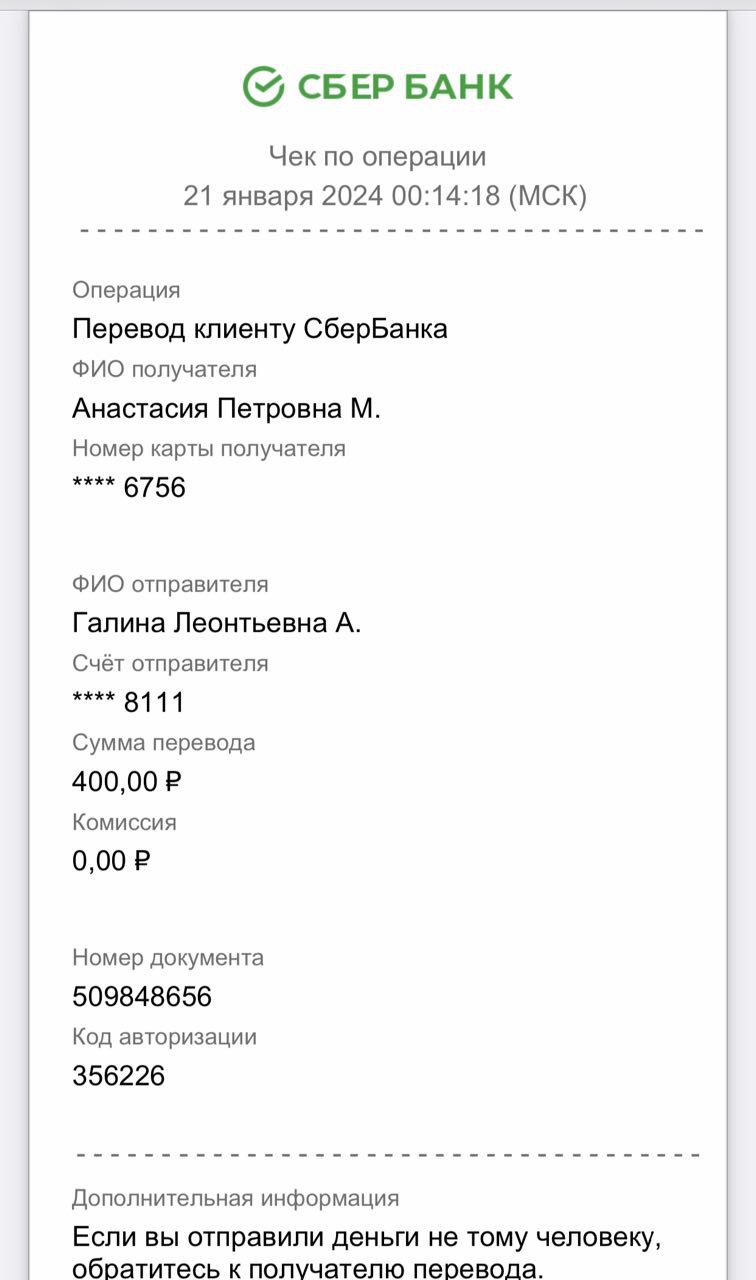Click the date 21 января 2024 00:14:18
This screenshot has height=1280, width=756.
coord(341,196)
